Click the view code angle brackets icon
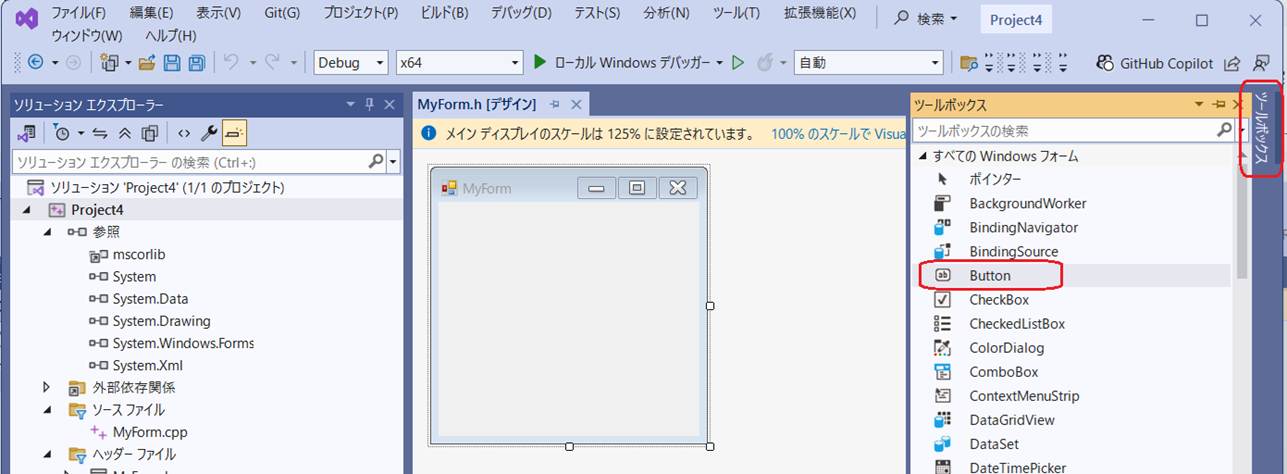 click(184, 132)
